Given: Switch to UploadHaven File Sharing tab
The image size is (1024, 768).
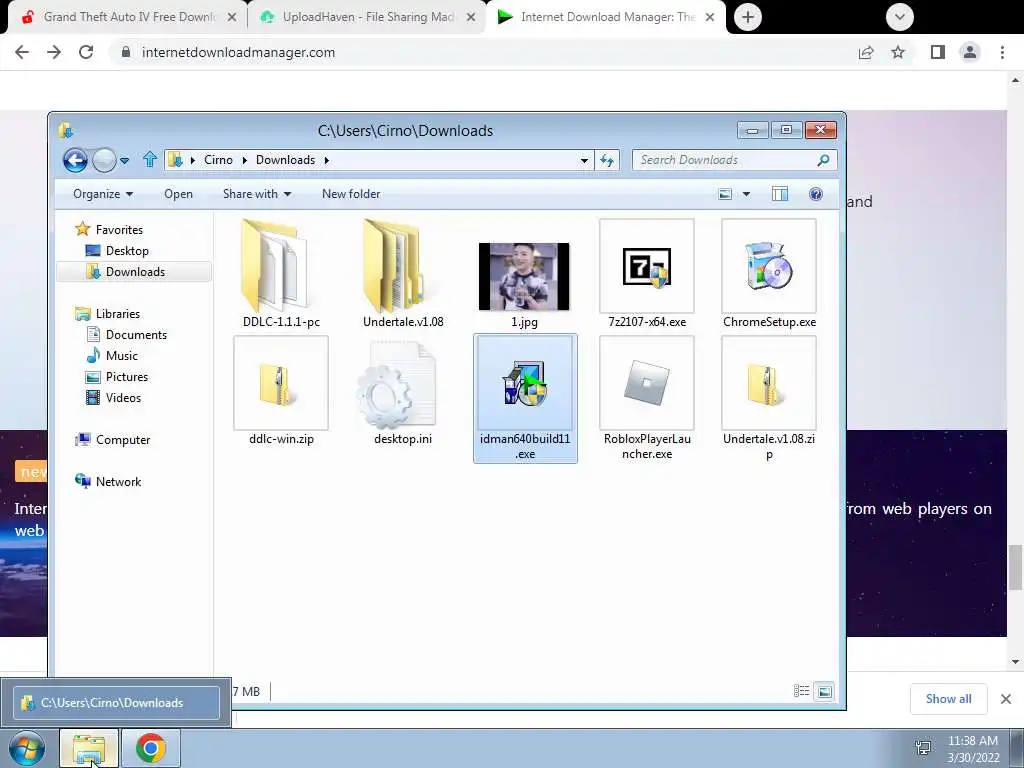Looking at the screenshot, I should pos(368,17).
